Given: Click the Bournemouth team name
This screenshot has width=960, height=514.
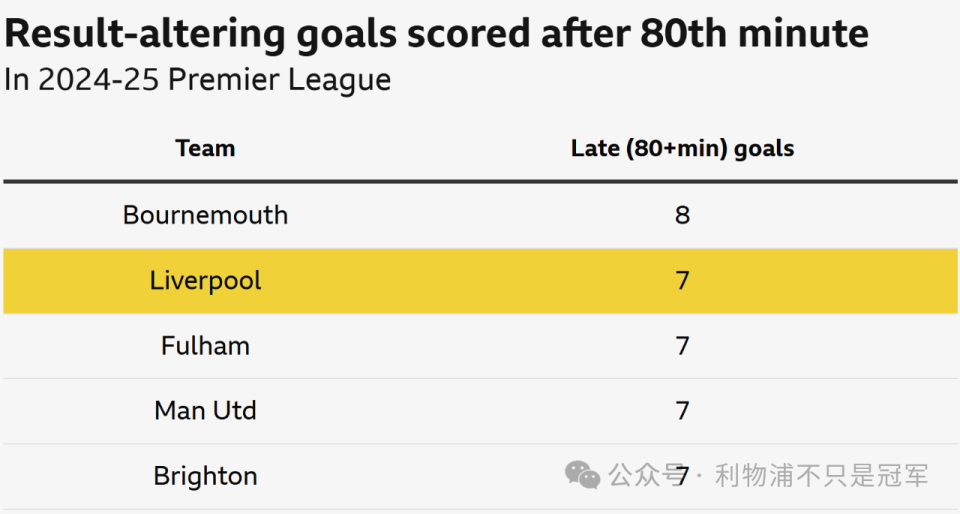Looking at the screenshot, I should (205, 215).
